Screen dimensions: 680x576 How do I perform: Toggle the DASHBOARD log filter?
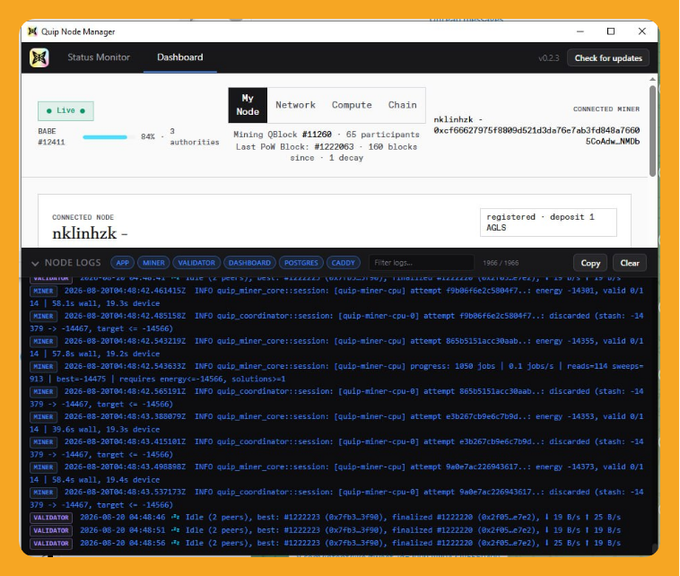tap(249, 263)
